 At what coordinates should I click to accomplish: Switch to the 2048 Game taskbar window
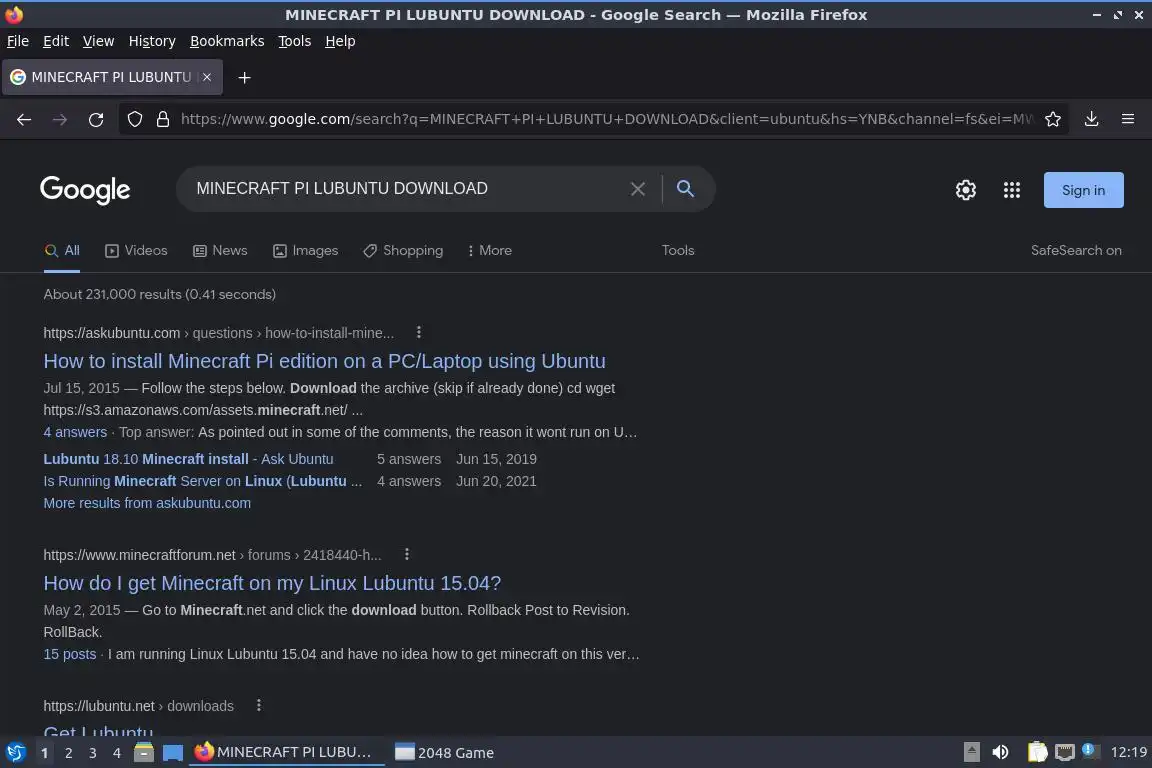[x=444, y=753]
